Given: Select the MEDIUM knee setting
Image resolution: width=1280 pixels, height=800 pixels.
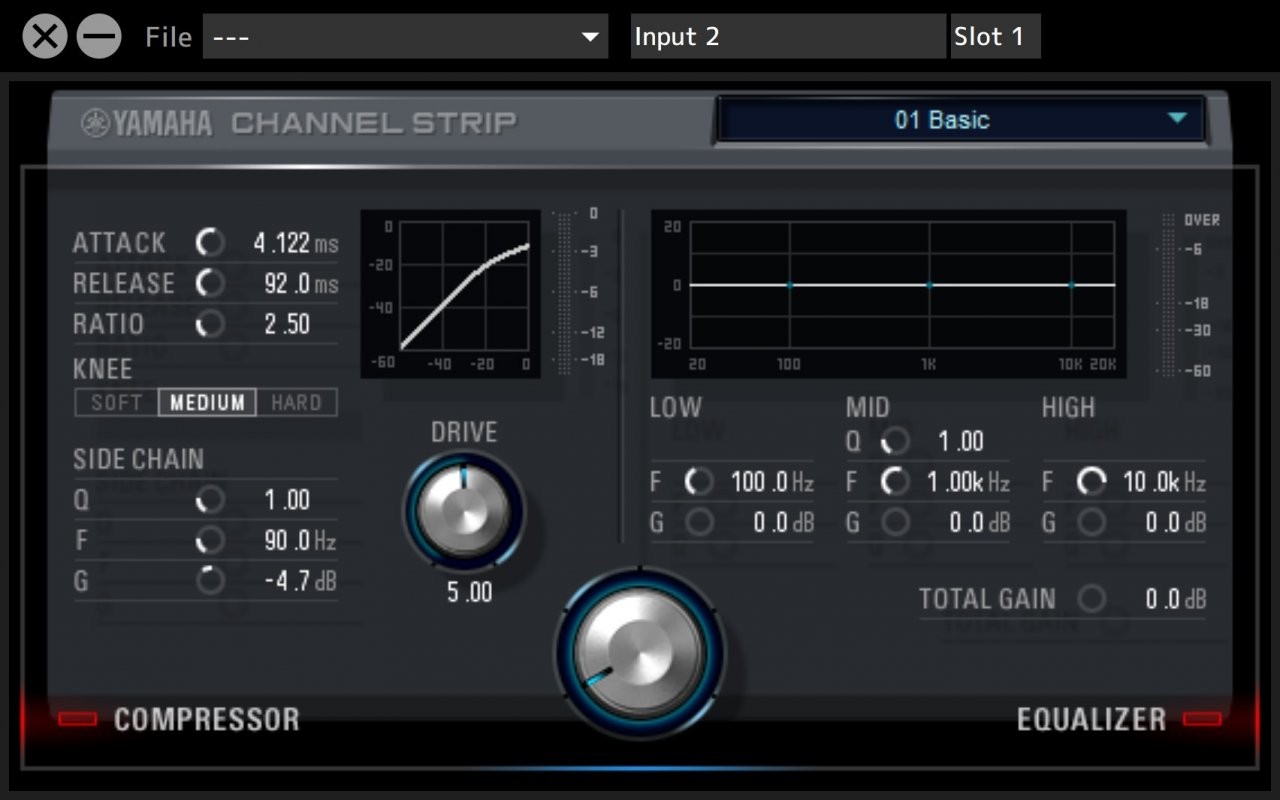Looking at the screenshot, I should click(x=207, y=403).
